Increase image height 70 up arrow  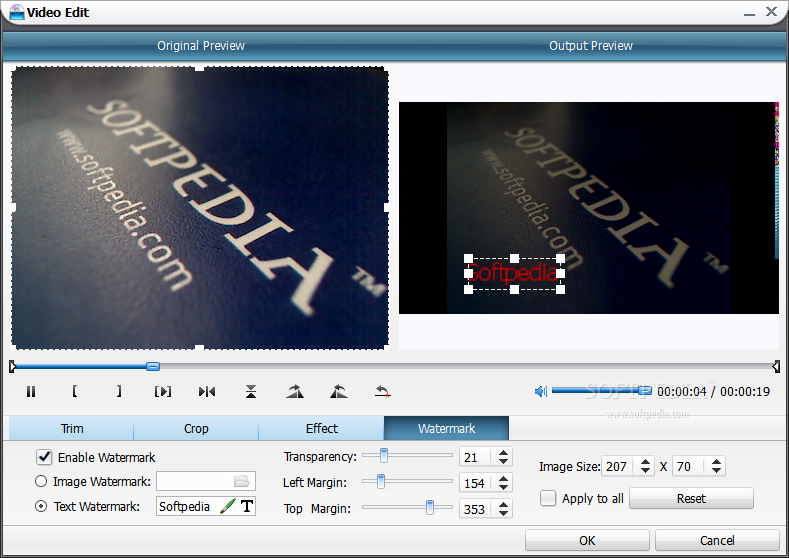click(717, 461)
